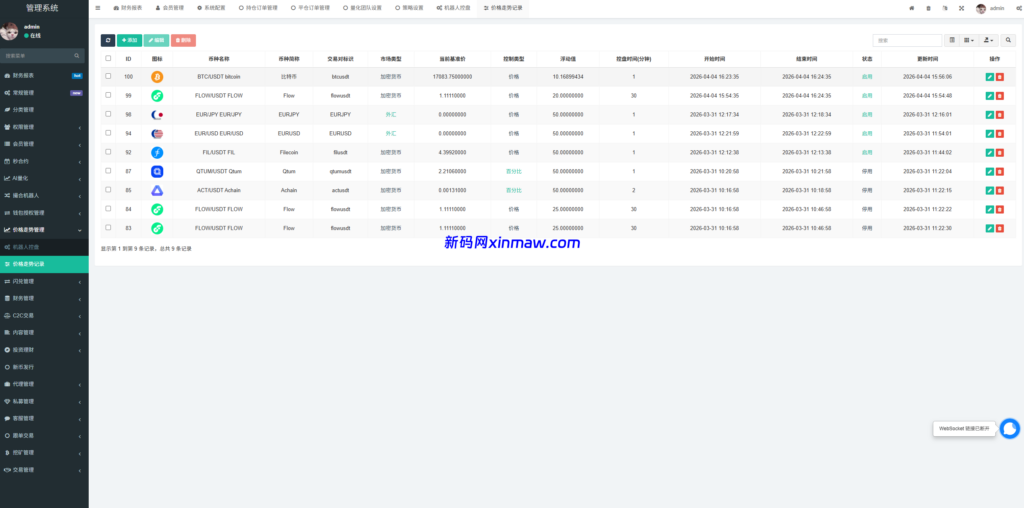Click the green edit icon for ID 99

(x=989, y=96)
